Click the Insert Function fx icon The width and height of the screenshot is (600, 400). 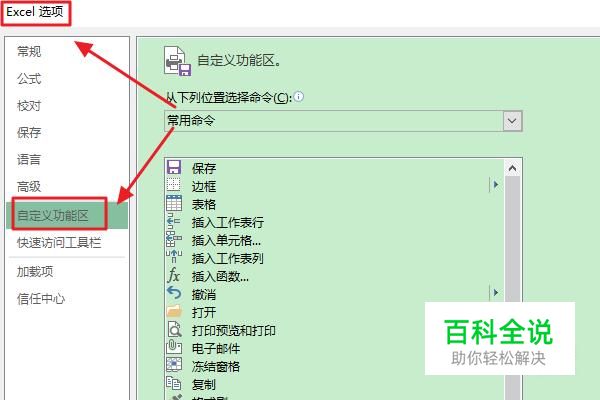pyautogui.click(x=174, y=275)
